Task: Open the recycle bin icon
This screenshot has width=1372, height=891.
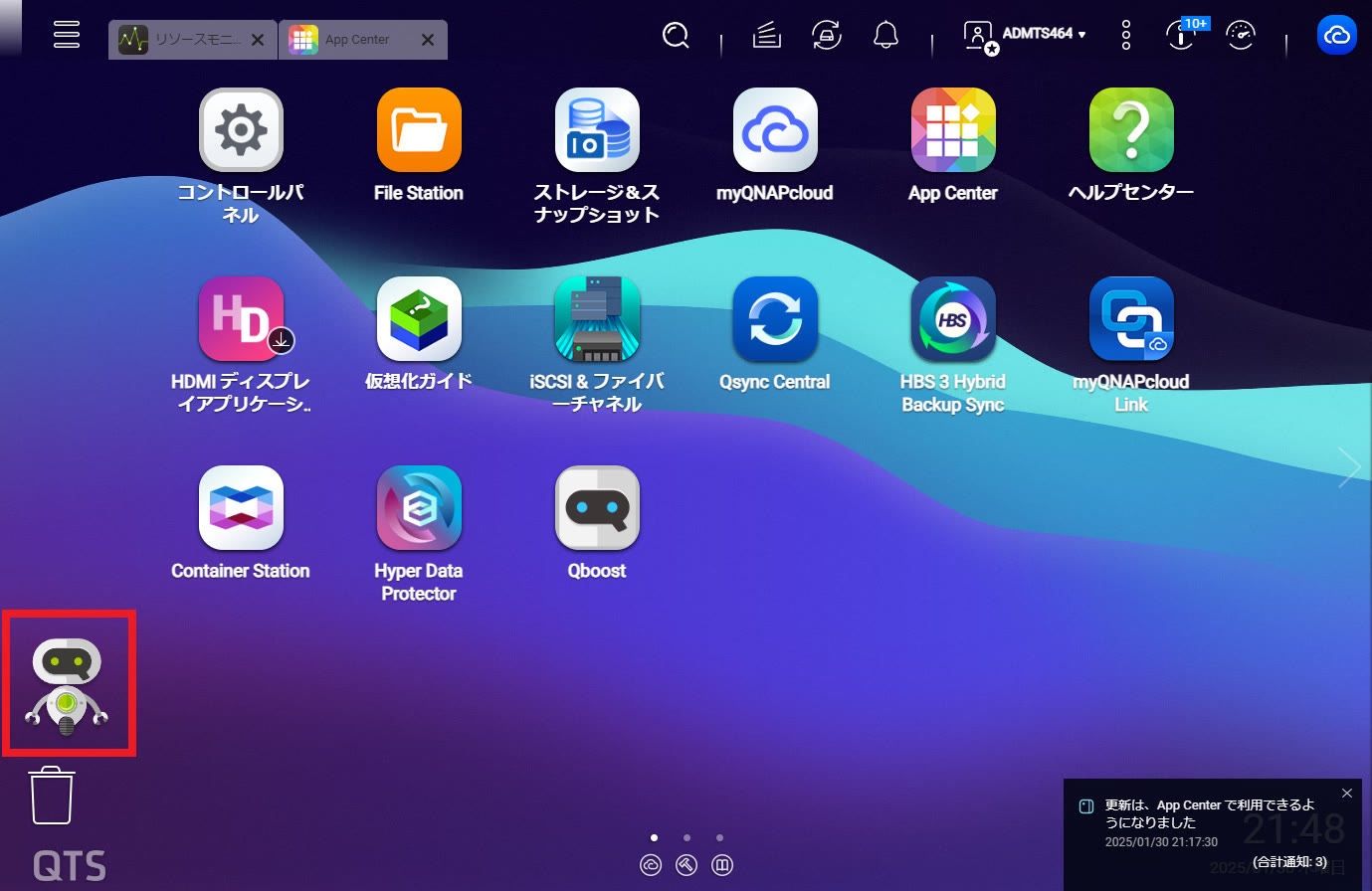Action: (52, 795)
